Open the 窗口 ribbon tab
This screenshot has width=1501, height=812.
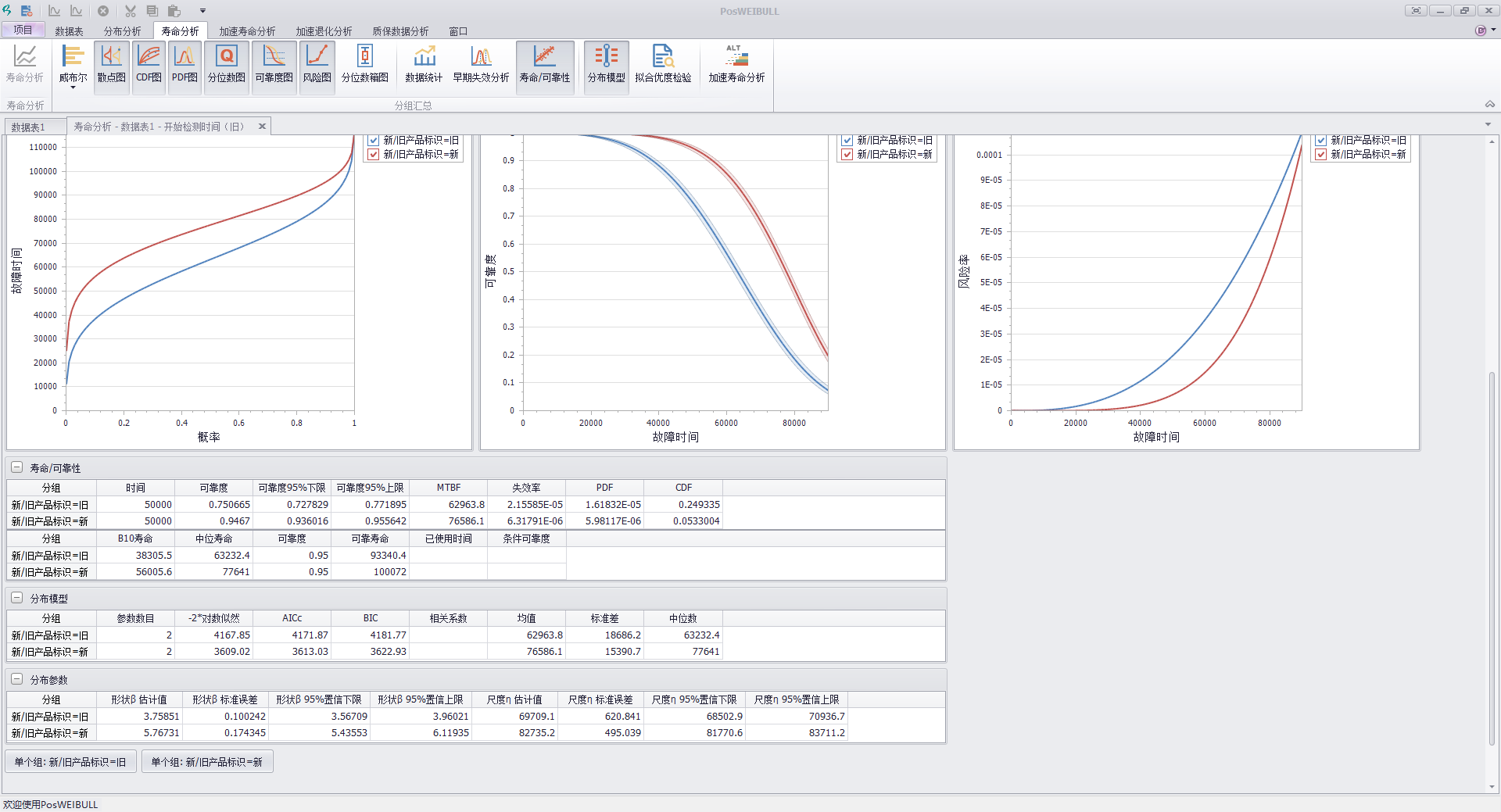point(458,31)
